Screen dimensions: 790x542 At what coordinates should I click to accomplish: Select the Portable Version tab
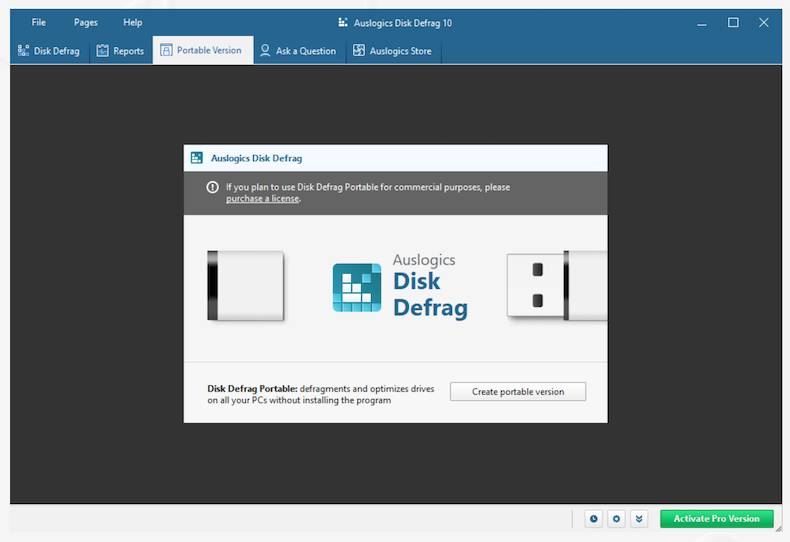[x=201, y=51]
